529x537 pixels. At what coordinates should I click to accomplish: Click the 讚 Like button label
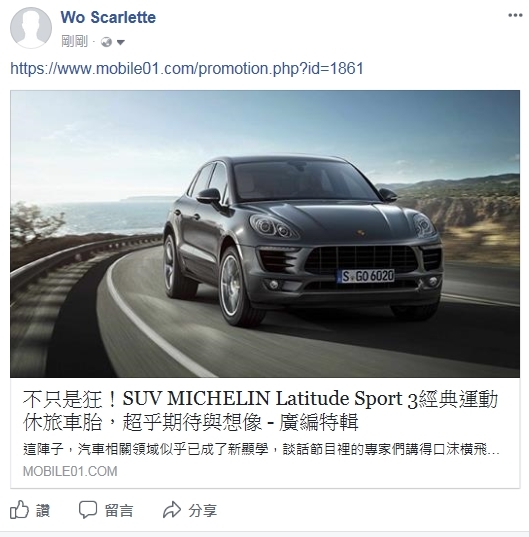point(43,511)
